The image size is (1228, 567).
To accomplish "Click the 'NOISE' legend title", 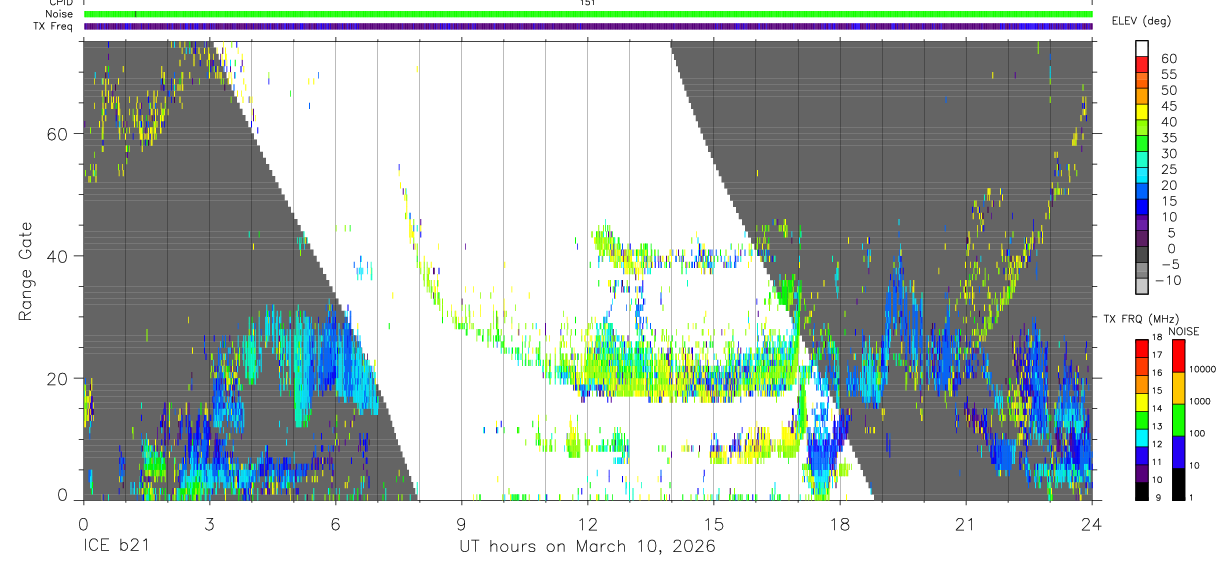I will click(x=1183, y=331).
